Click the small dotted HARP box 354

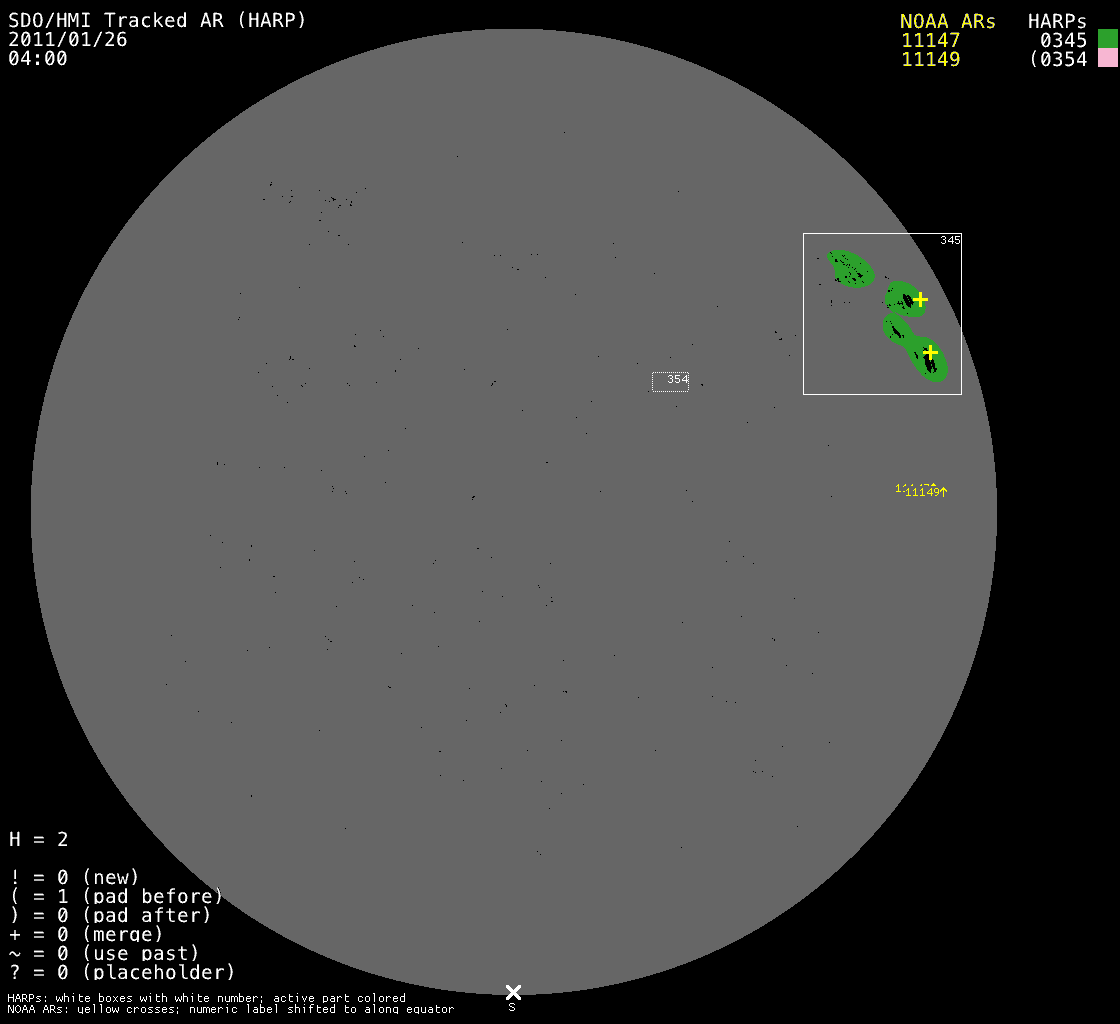[670, 381]
